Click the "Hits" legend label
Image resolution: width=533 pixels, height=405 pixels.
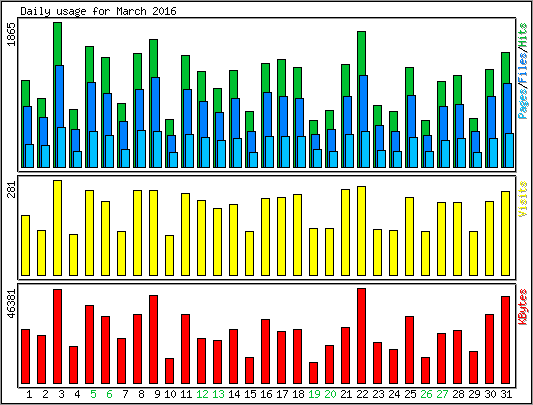[x=523, y=35]
